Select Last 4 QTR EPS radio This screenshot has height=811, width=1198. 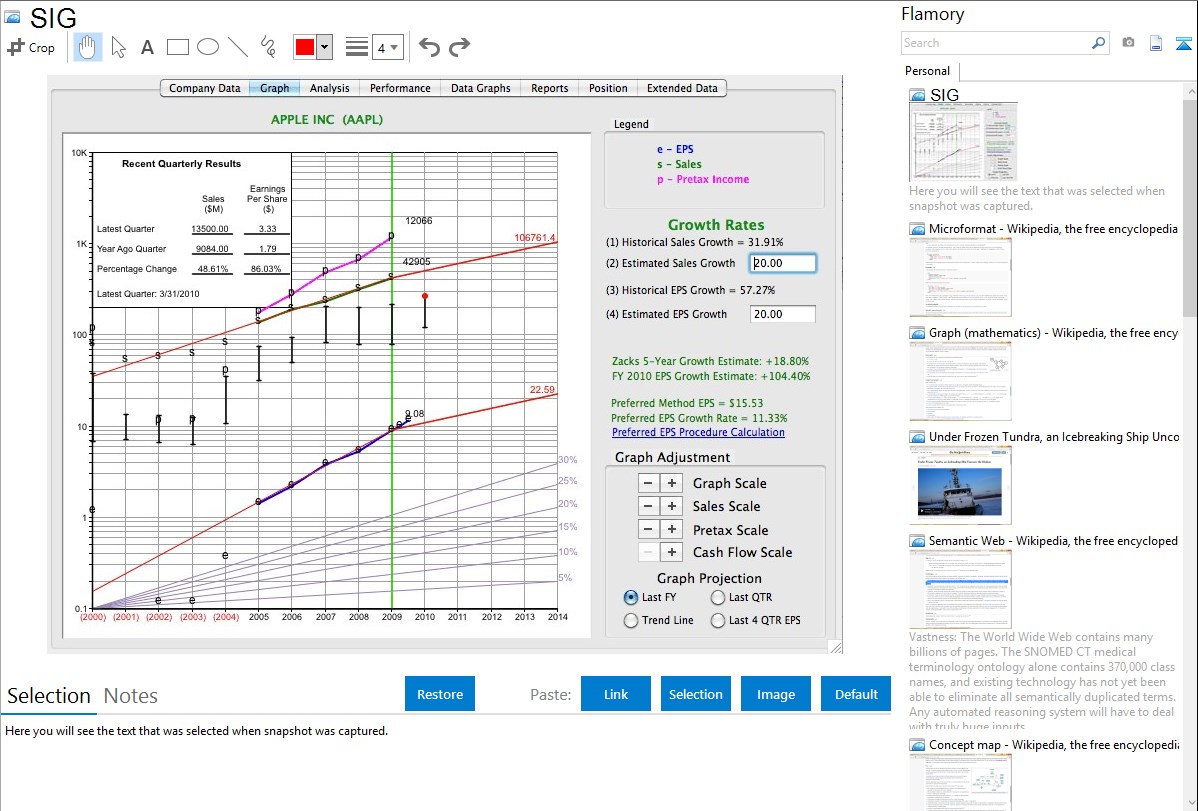click(718, 621)
